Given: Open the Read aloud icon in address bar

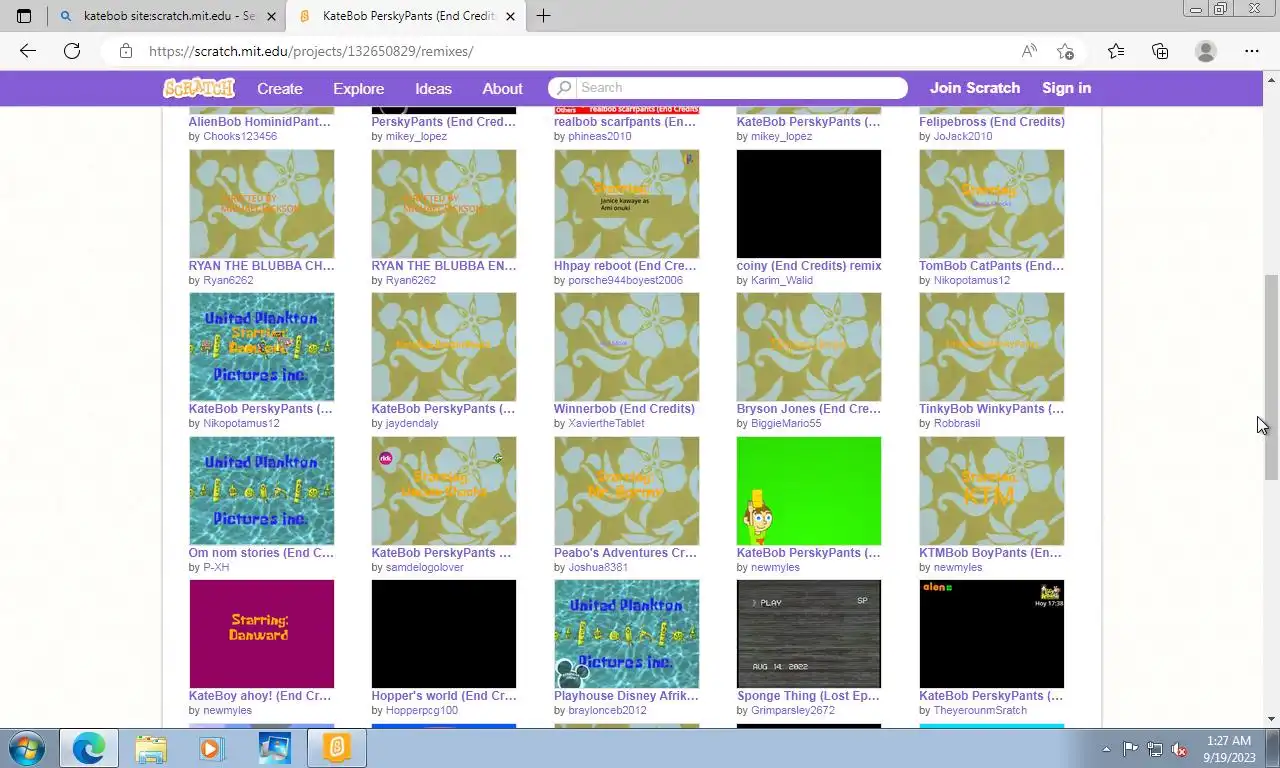Looking at the screenshot, I should click(x=1029, y=51).
